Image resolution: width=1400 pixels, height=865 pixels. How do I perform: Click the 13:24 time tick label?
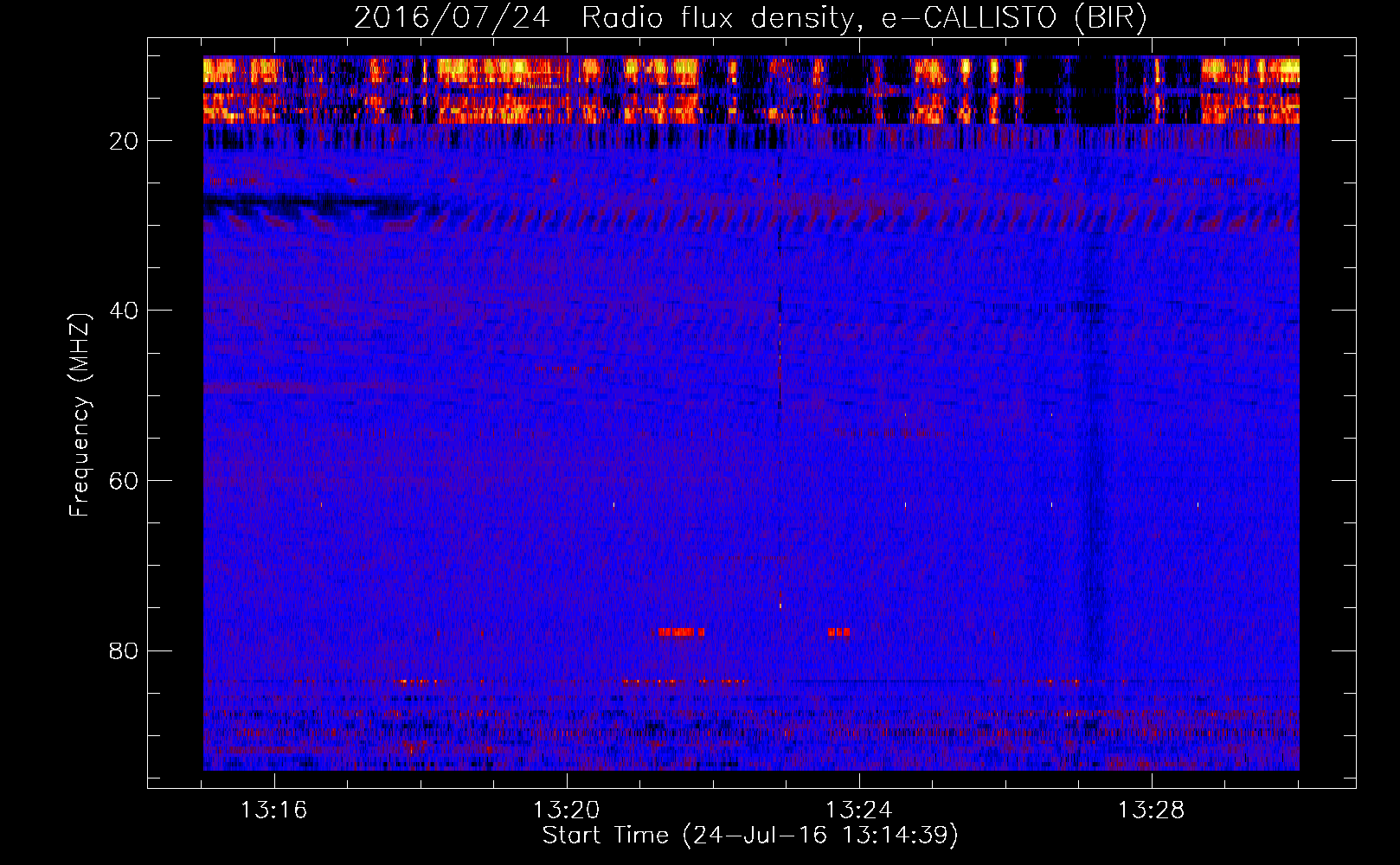[859, 811]
